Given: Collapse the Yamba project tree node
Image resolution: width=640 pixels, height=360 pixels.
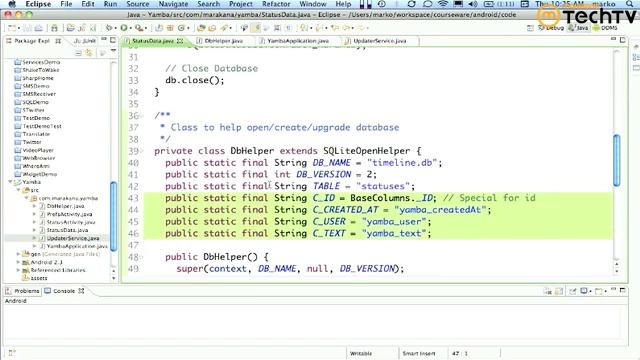Looking at the screenshot, I should (10, 182).
